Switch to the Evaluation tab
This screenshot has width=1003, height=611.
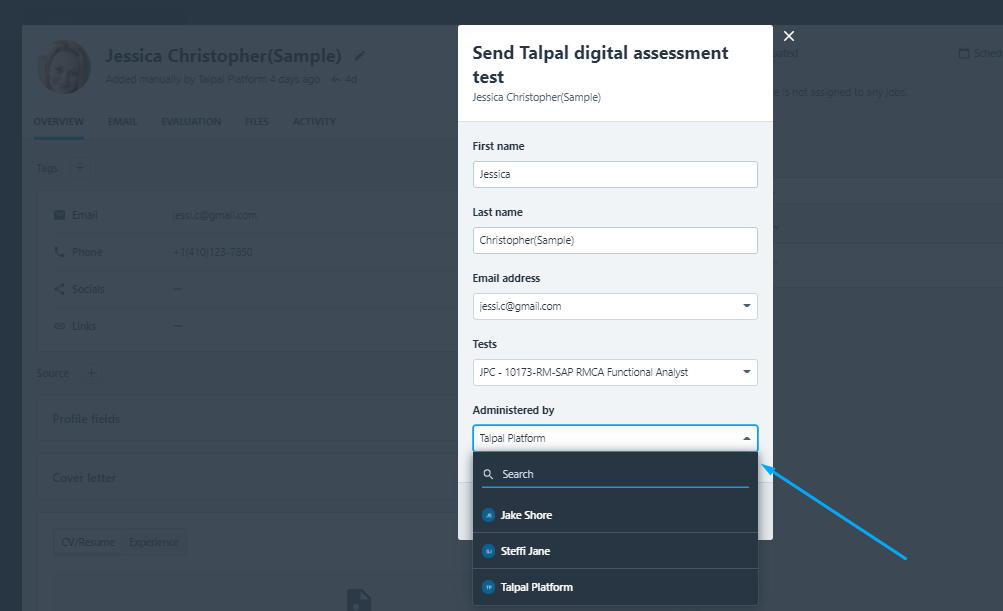point(191,122)
